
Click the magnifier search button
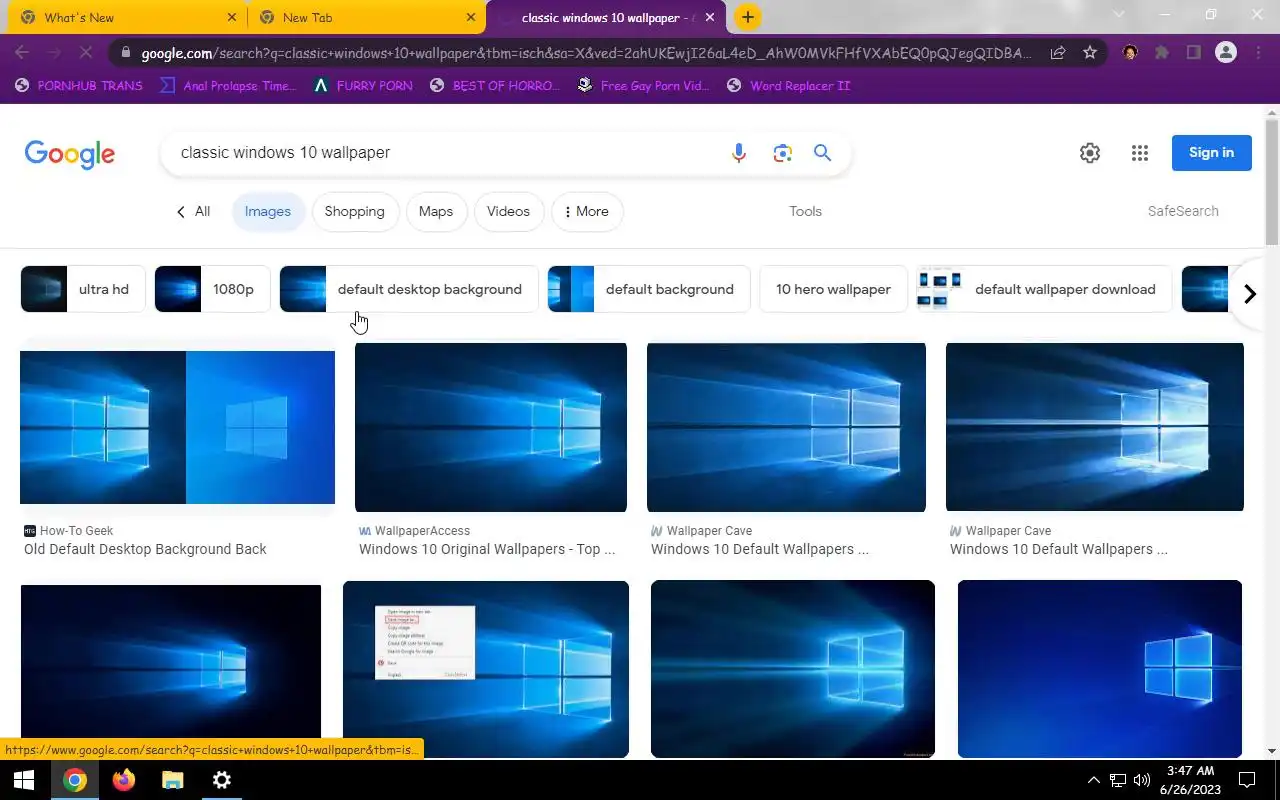[822, 153]
